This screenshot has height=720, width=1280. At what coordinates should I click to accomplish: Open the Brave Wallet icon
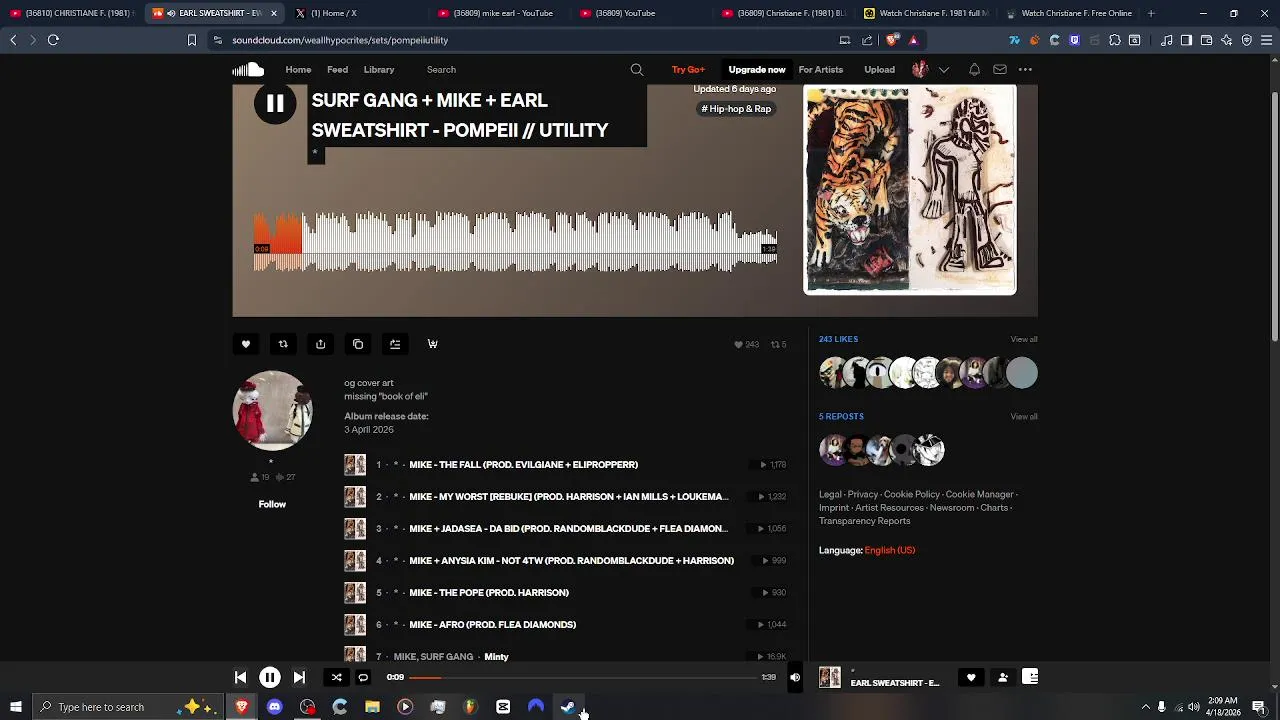point(1206,40)
